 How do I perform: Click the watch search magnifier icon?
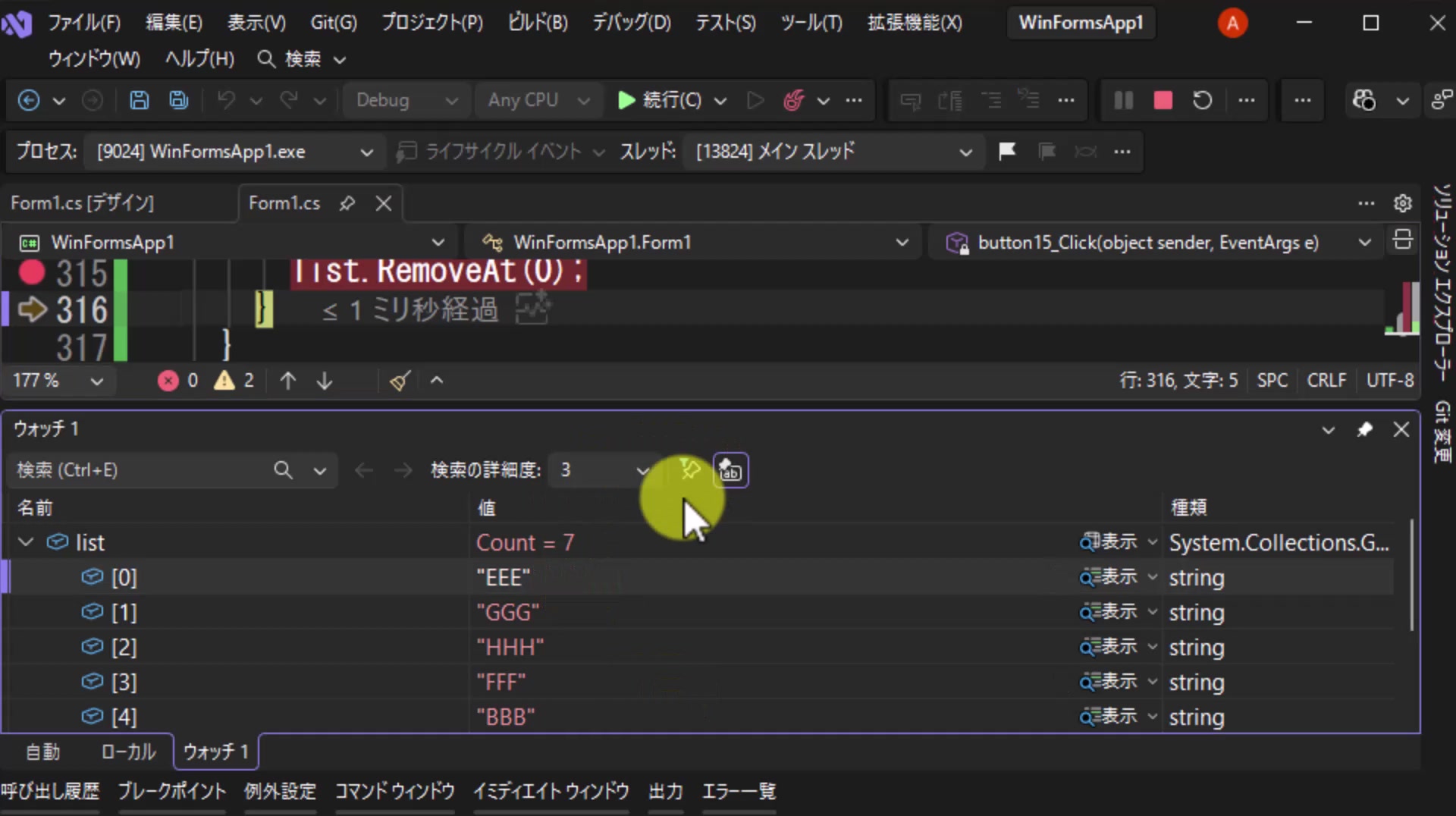coord(283,470)
